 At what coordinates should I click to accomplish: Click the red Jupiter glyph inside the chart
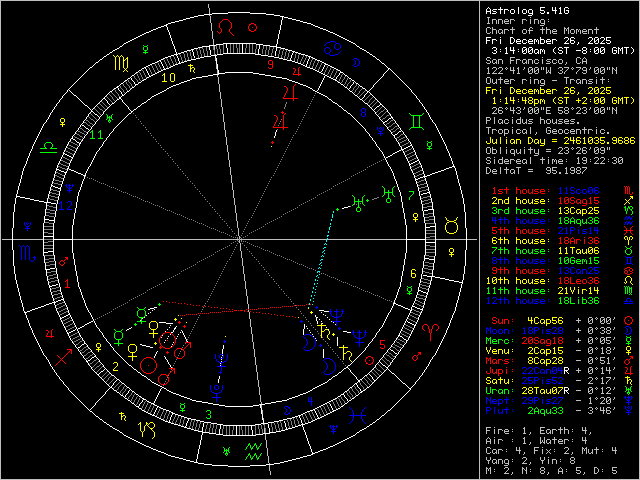pos(289,94)
